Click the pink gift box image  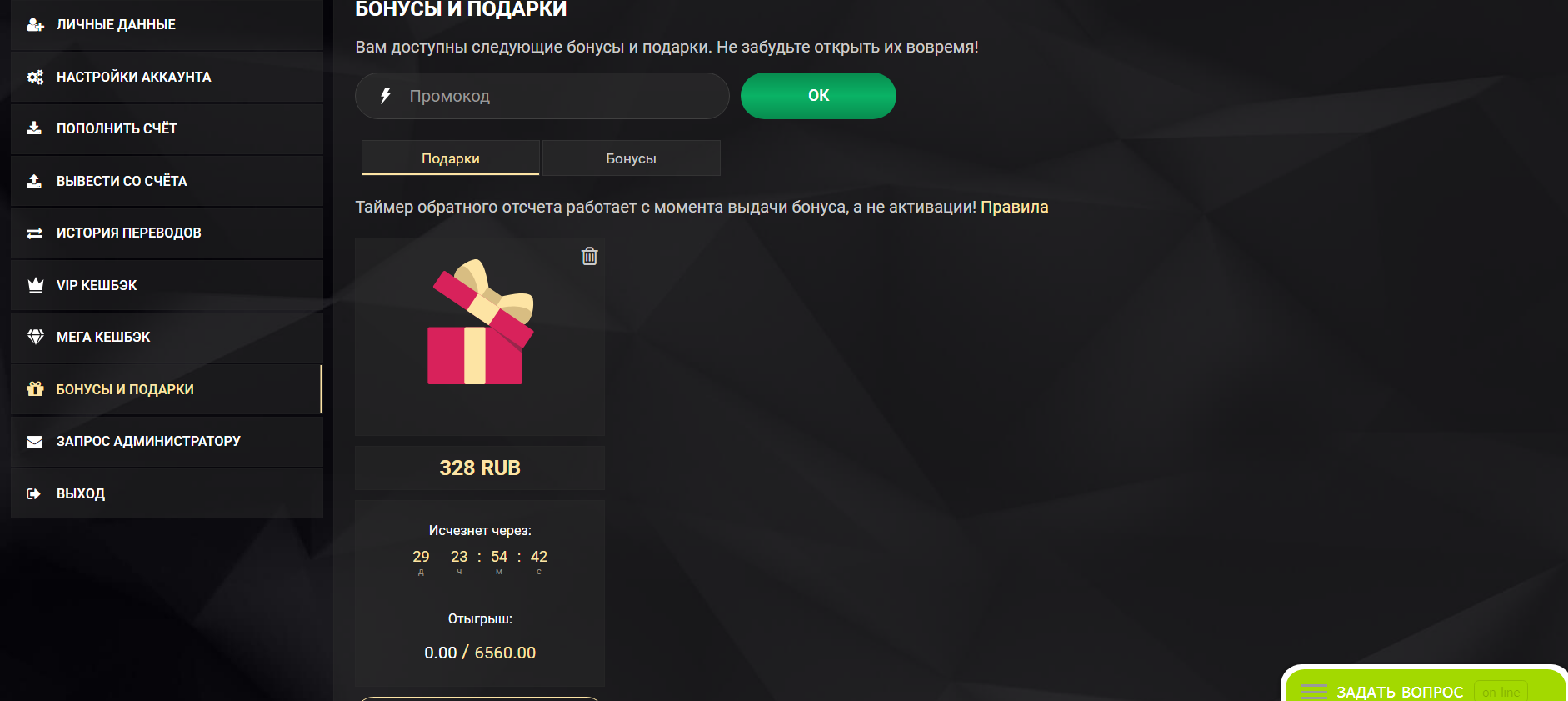[481, 322]
